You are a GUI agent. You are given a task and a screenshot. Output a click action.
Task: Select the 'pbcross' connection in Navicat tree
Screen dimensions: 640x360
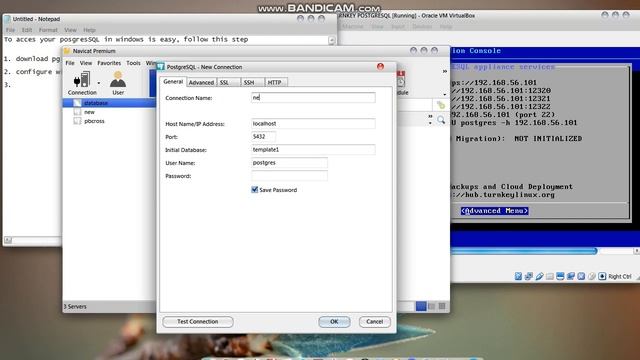tap(94, 121)
